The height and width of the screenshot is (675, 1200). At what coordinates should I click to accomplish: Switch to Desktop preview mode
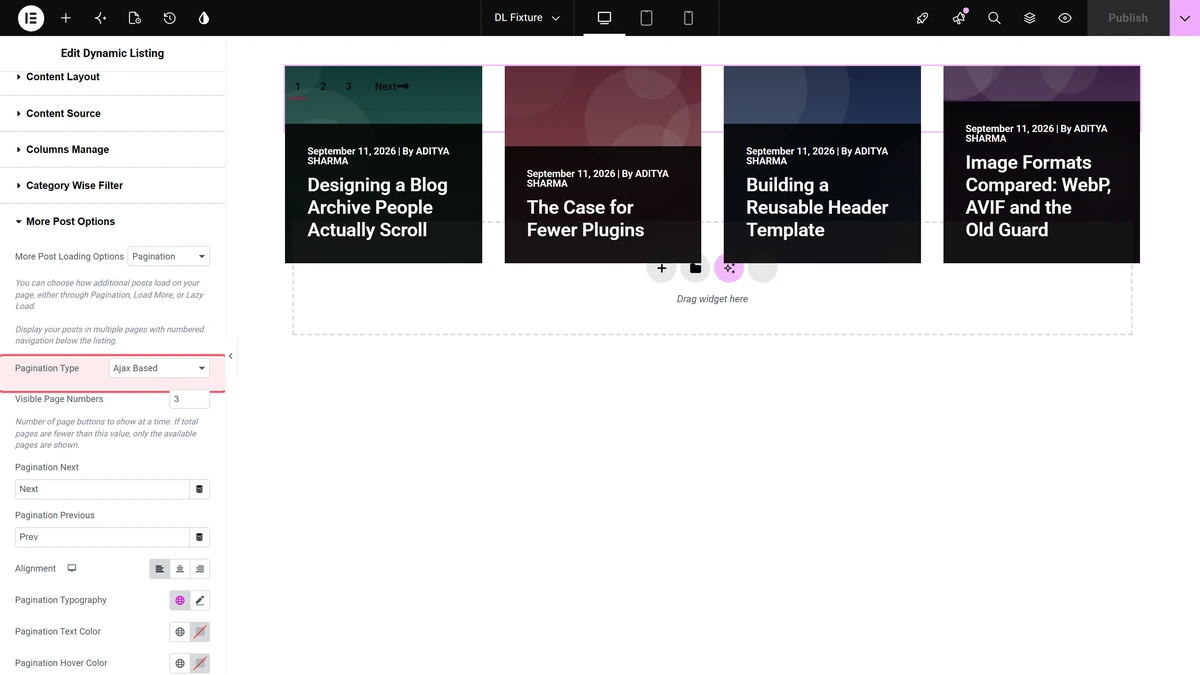pos(604,18)
